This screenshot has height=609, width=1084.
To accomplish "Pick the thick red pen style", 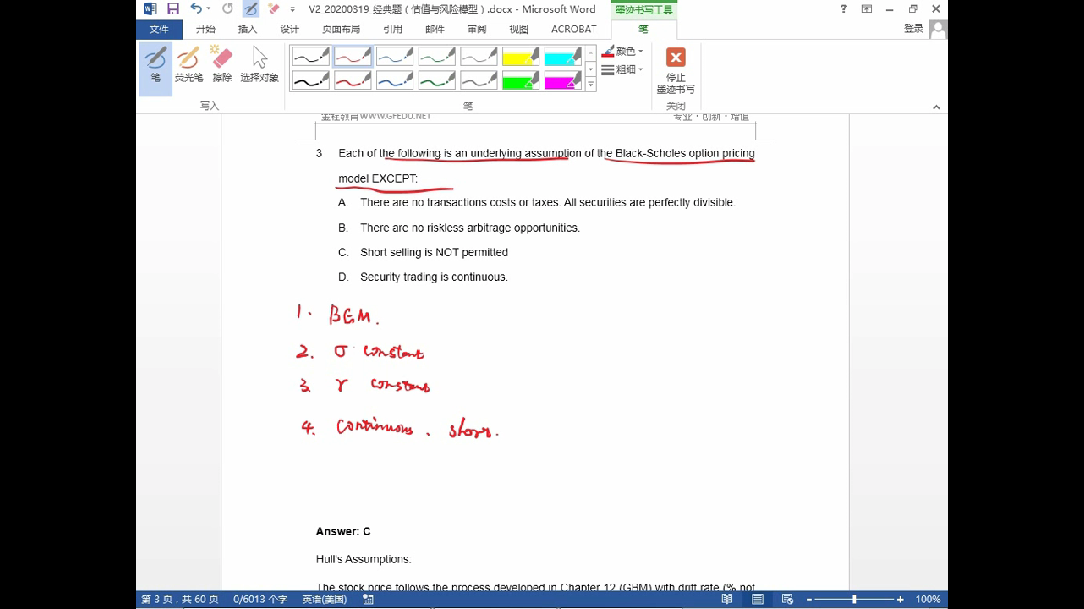I will coord(353,81).
